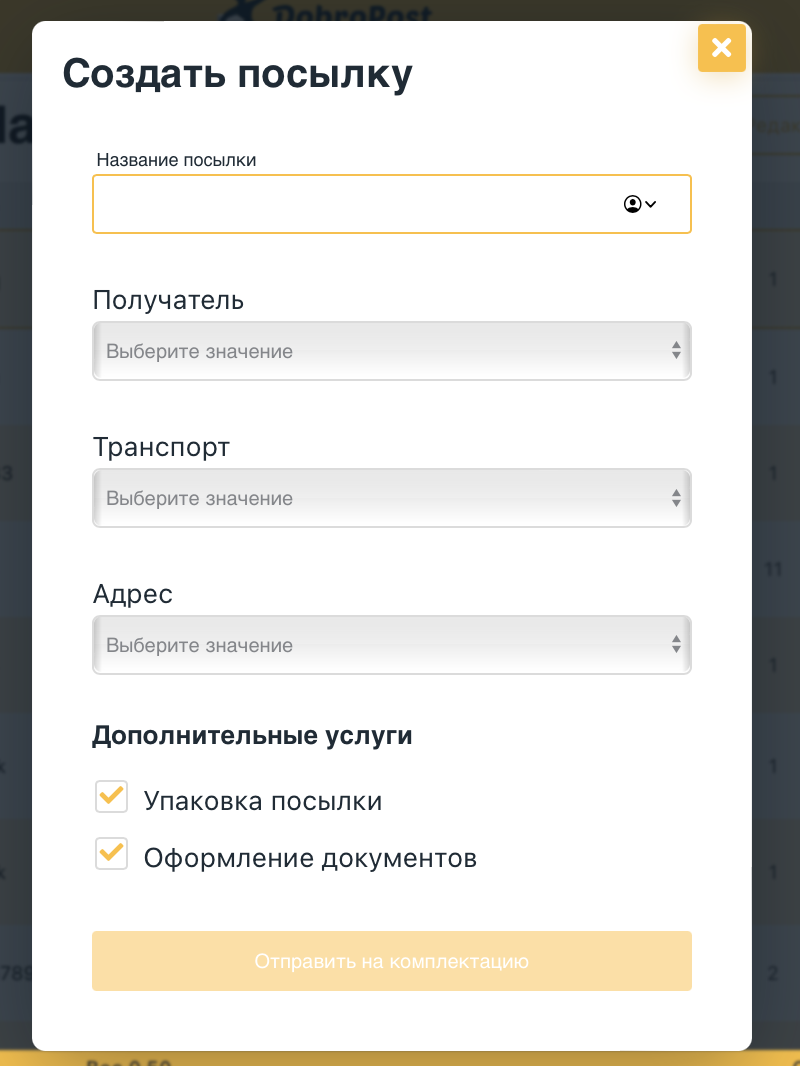This screenshot has width=800, height=1066.
Task: Click the Получатель label
Action: click(168, 300)
